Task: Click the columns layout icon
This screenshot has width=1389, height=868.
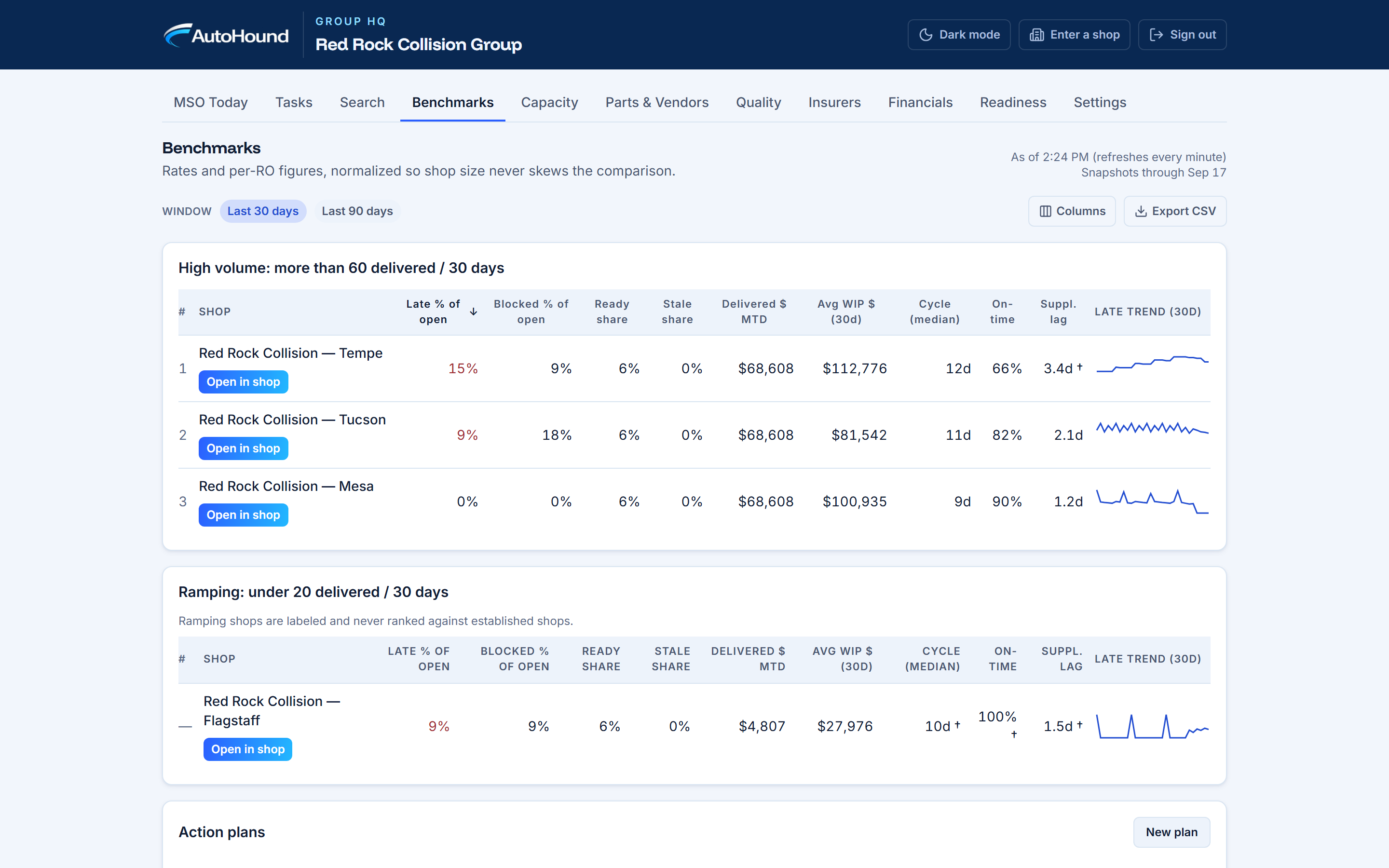Action: click(1045, 211)
